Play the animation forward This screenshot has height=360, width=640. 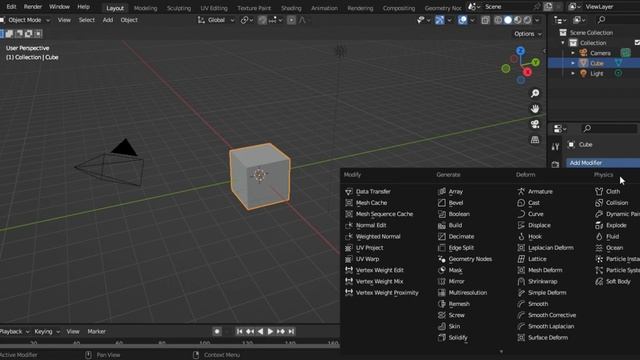click(270, 331)
